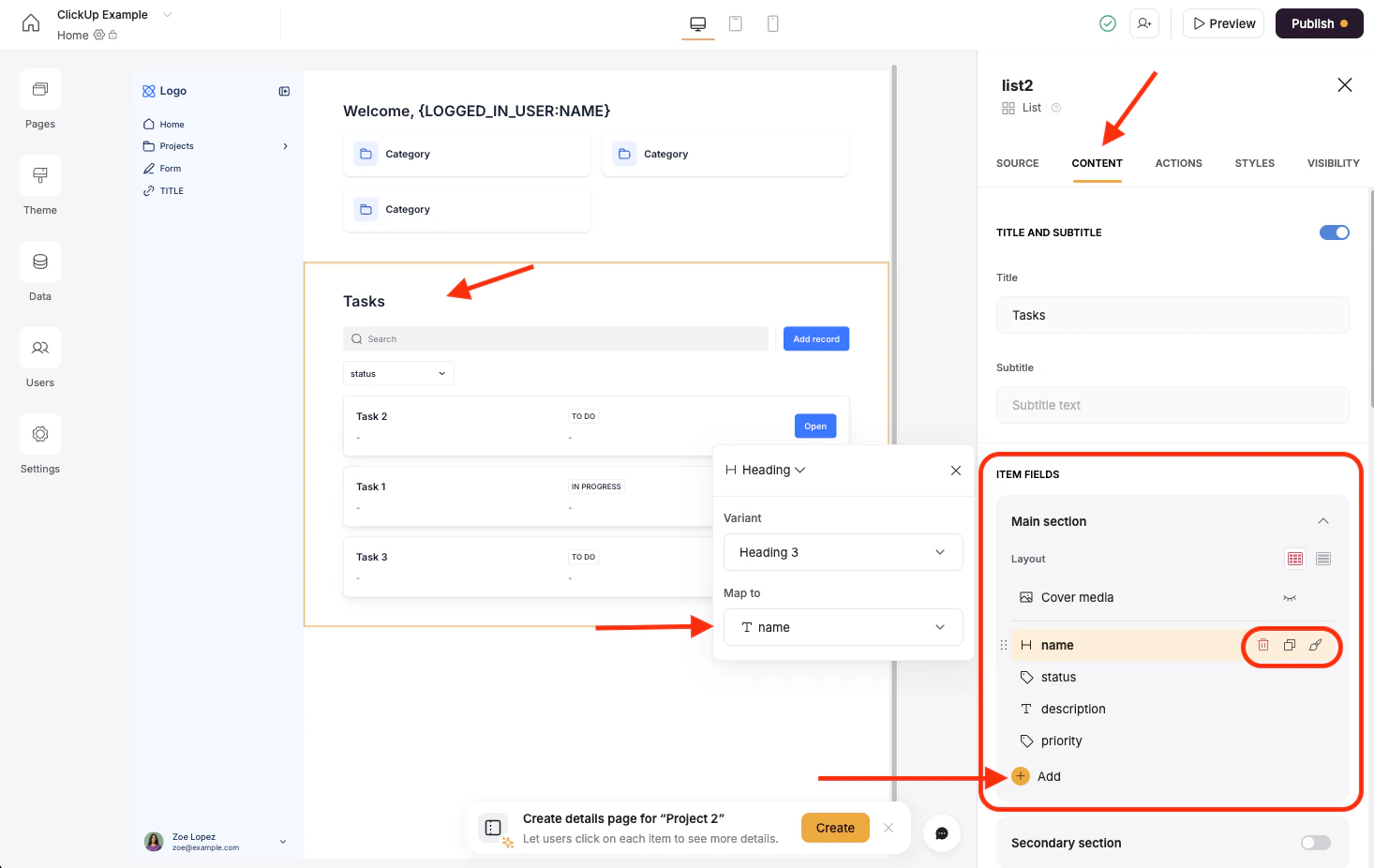Open Home page lock icon
The image size is (1374, 868).
[x=113, y=35]
